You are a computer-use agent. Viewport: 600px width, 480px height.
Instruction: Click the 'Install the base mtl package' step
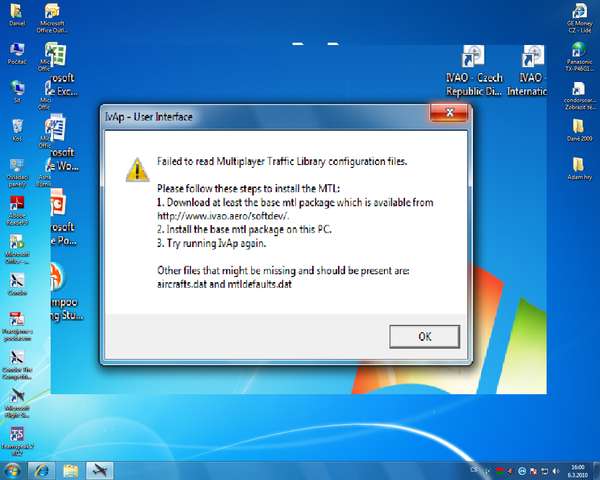point(244,230)
